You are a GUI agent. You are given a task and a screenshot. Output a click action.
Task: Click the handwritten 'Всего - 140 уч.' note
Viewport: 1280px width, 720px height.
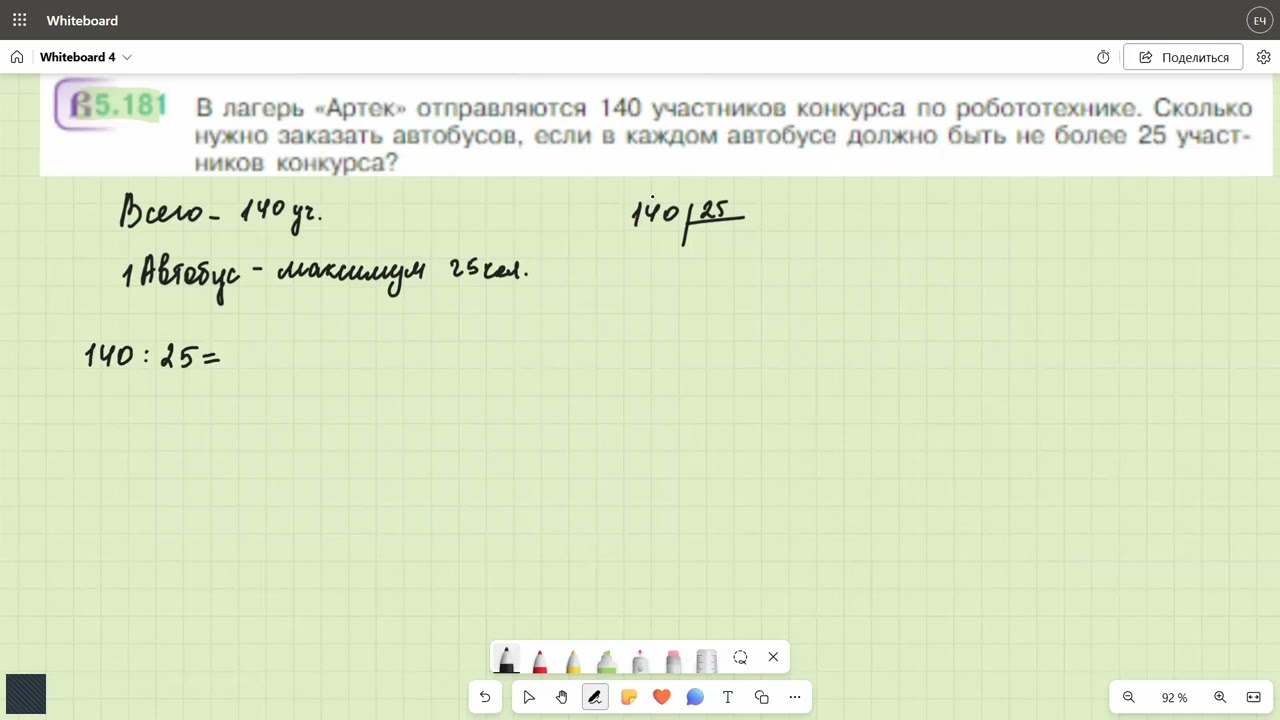point(221,213)
